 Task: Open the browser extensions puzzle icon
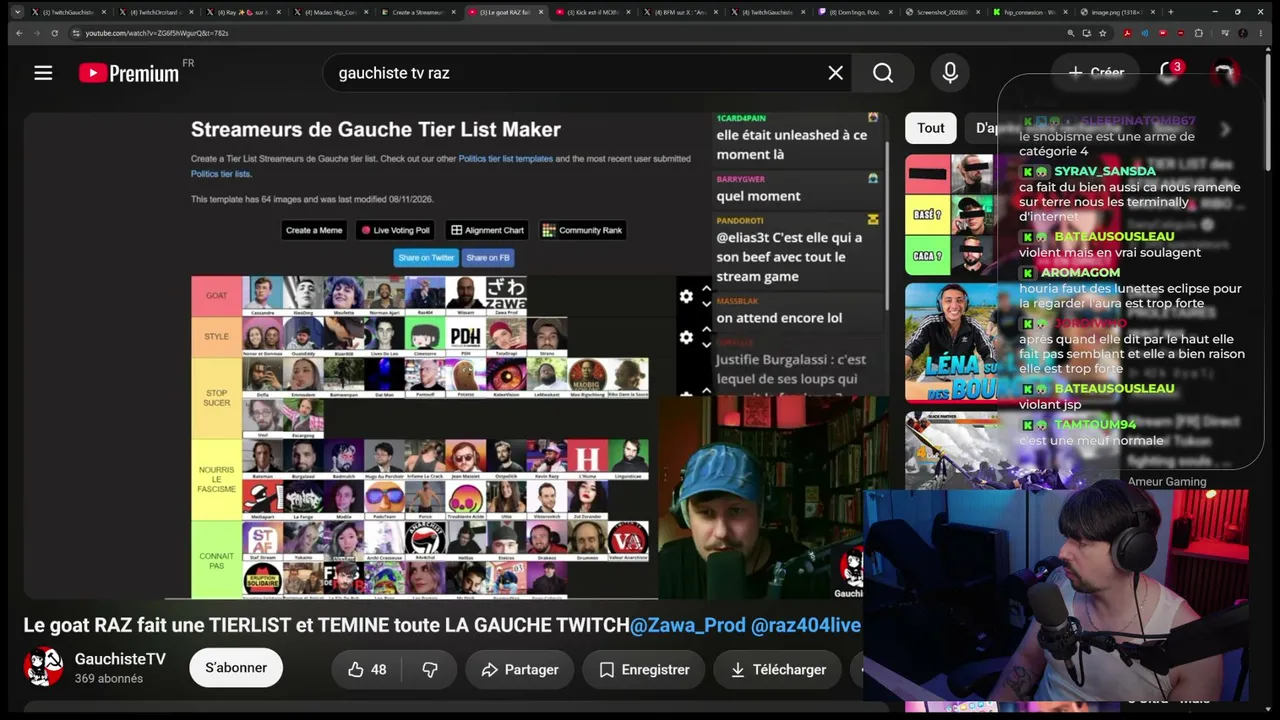[x=1199, y=33]
